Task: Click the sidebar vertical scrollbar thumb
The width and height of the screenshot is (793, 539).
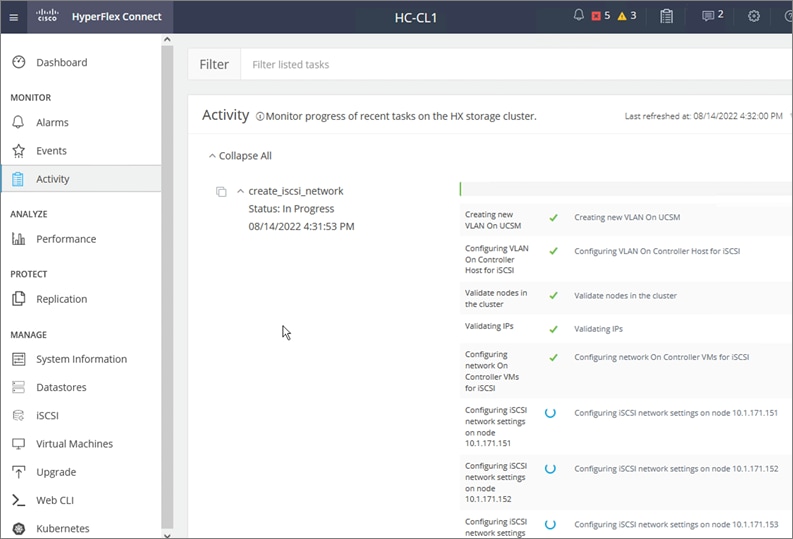Action: pyautogui.click(x=167, y=286)
